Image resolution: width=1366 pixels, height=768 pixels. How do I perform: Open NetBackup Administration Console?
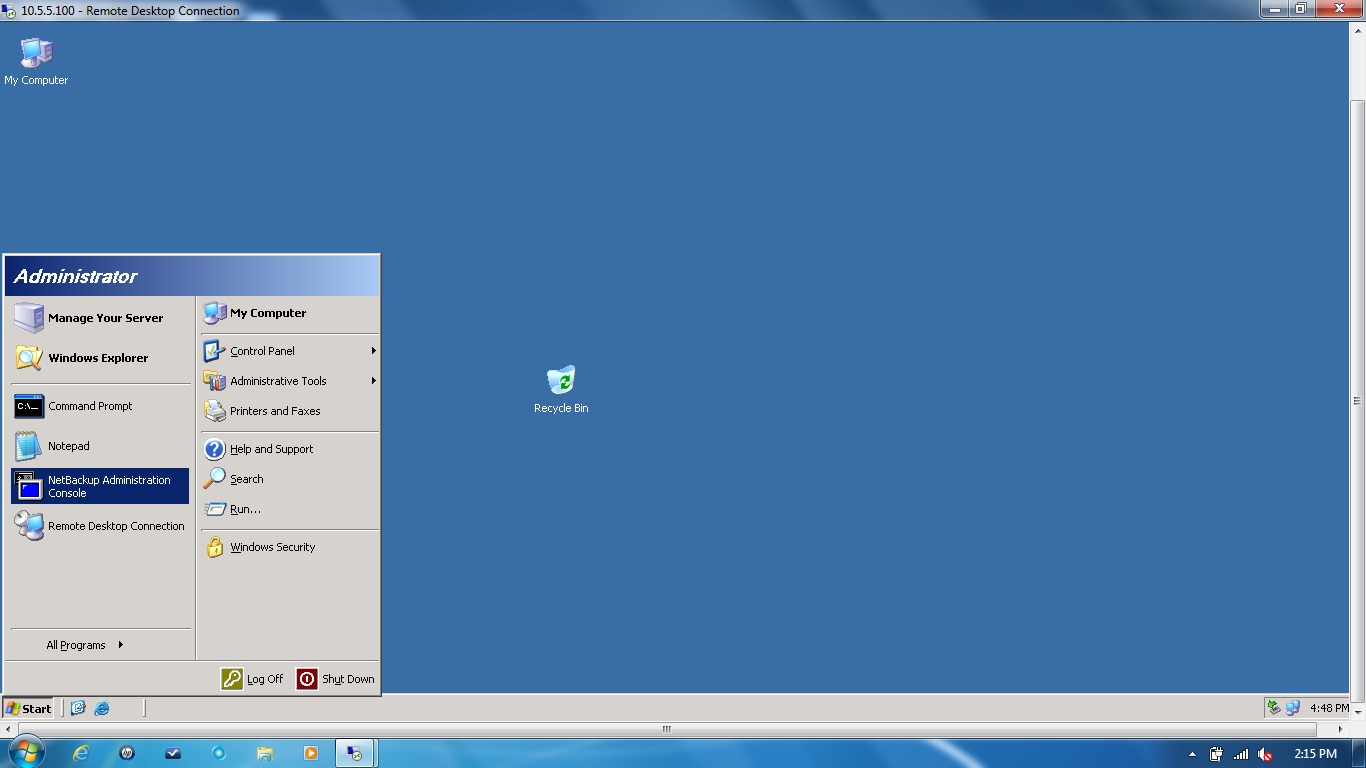[x=100, y=486]
